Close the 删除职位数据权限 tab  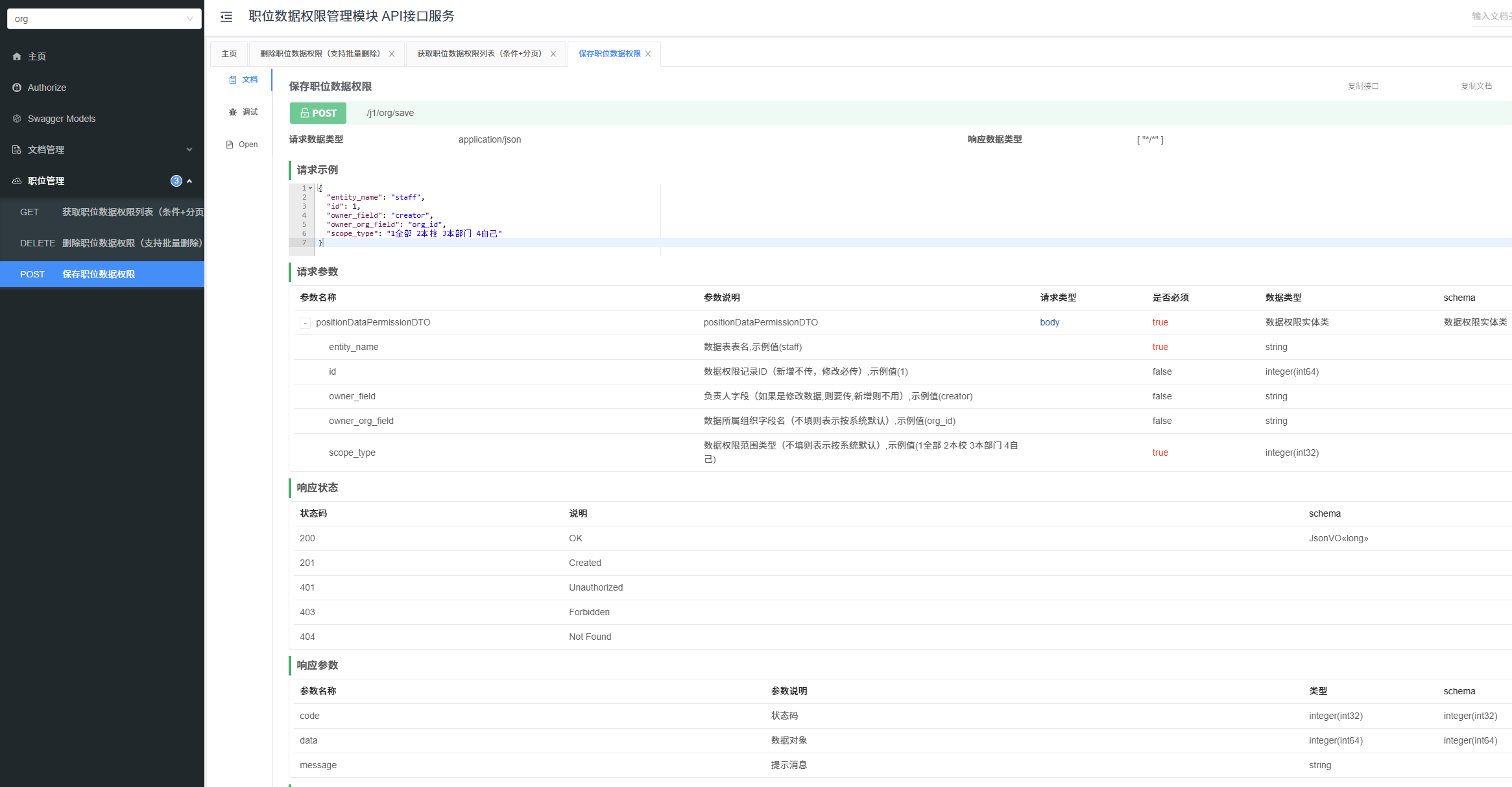click(x=392, y=54)
